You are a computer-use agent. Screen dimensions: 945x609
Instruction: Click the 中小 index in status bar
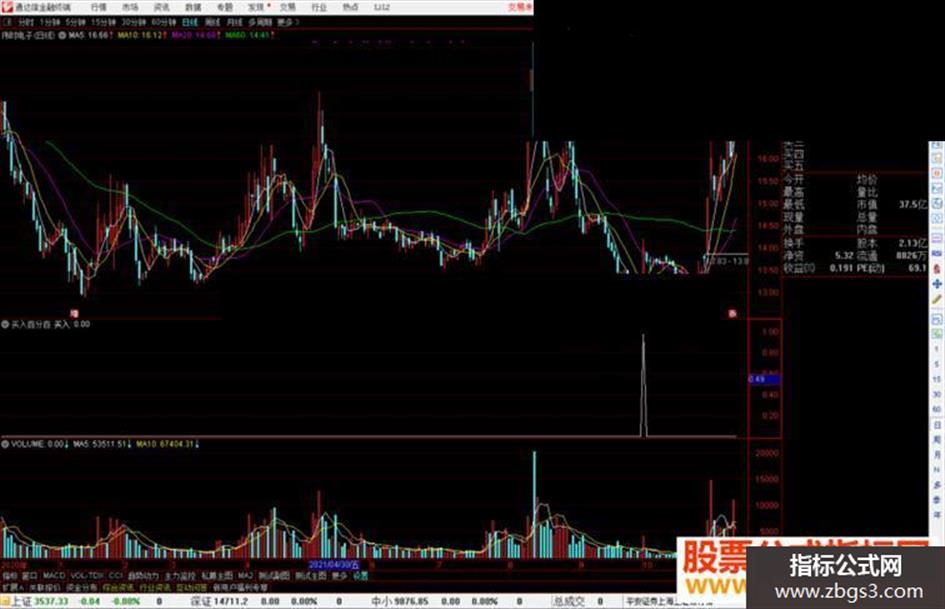pos(400,601)
